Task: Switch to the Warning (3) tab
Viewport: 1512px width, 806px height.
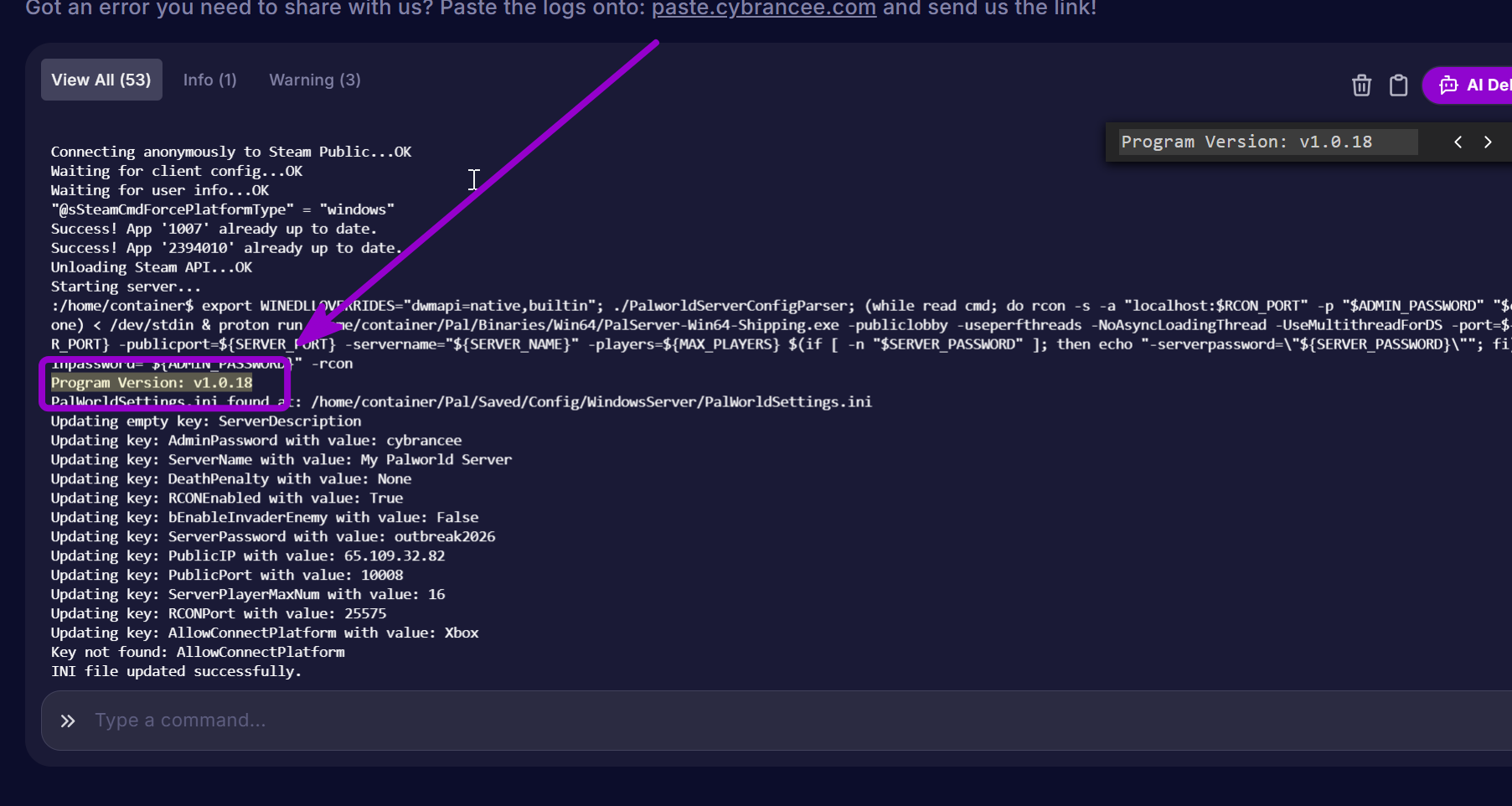Action: (315, 80)
